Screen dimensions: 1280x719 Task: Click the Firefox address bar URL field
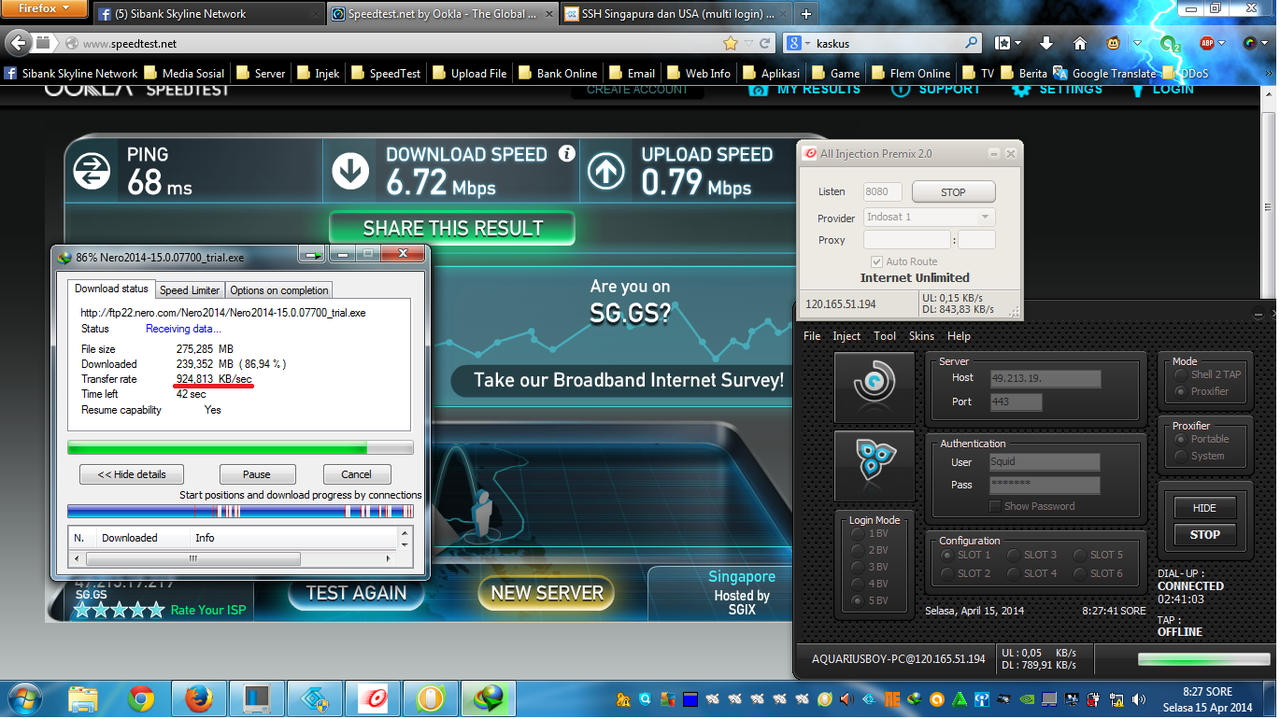tap(400, 43)
